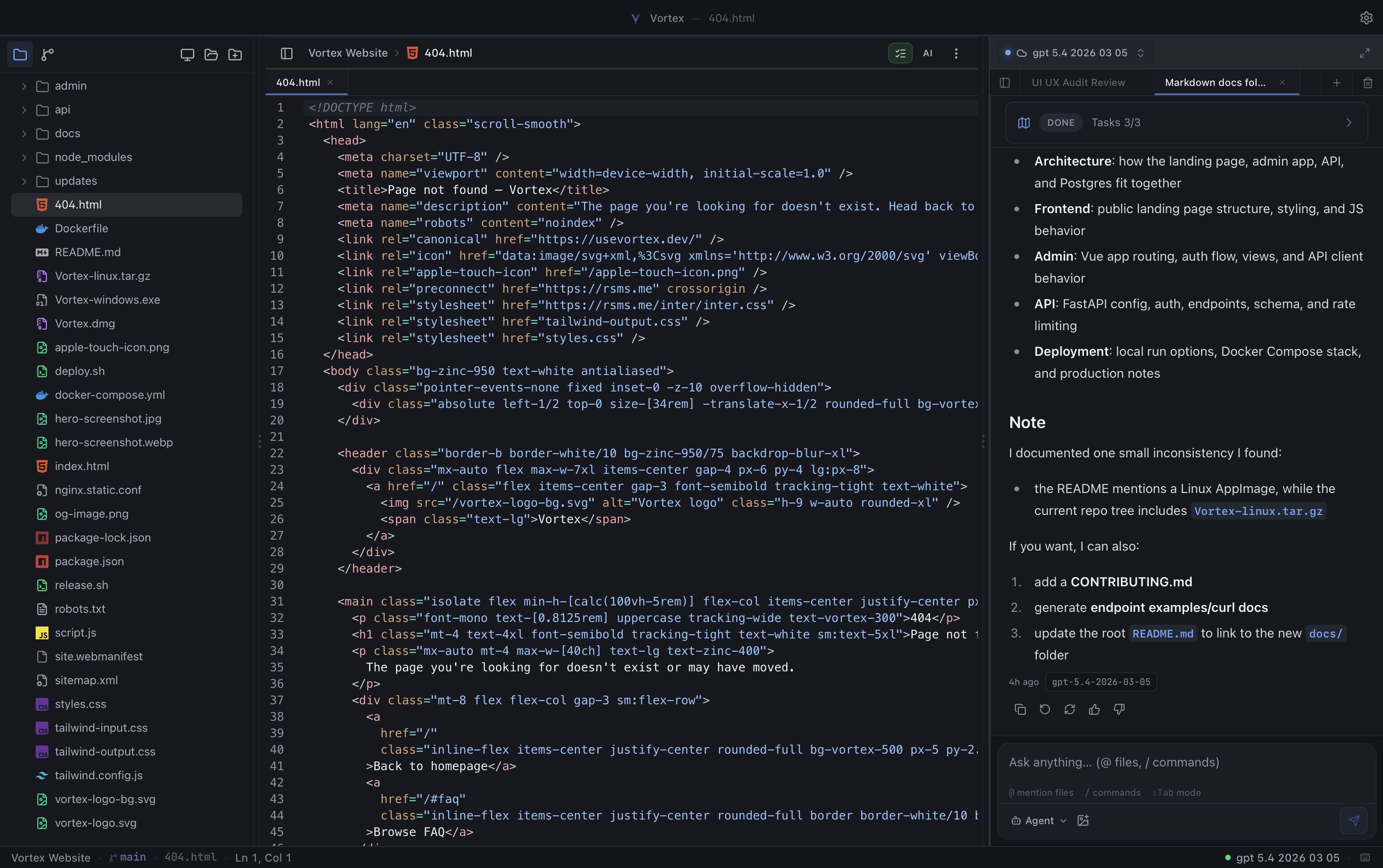The image size is (1383, 868).
Task: Open Dockerfile in the file tree
Action: click(126, 229)
